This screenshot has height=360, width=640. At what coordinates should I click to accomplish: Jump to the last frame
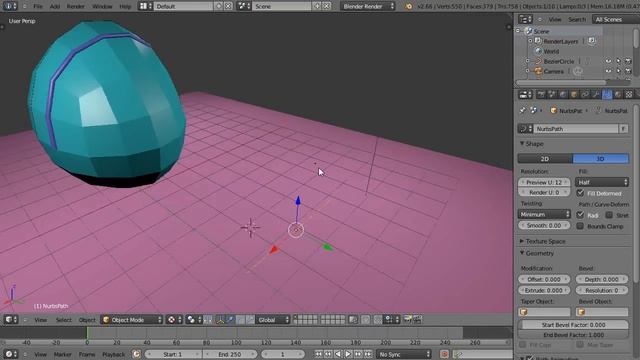368,354
